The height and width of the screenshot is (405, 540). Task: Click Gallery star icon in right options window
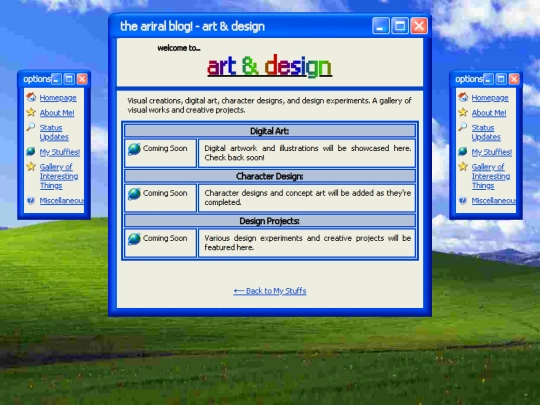click(x=463, y=166)
